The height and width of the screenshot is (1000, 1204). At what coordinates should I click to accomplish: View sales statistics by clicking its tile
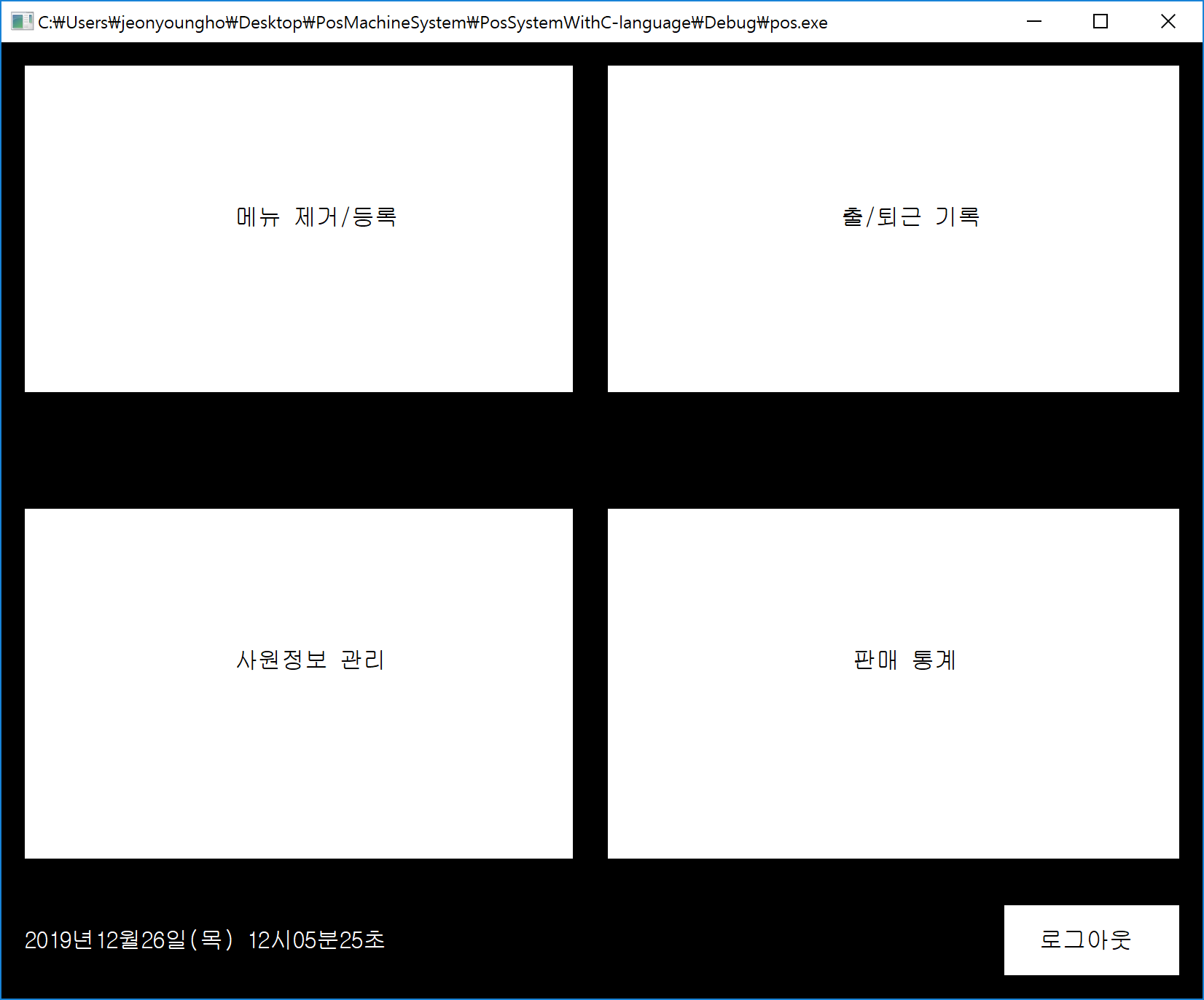tap(893, 685)
